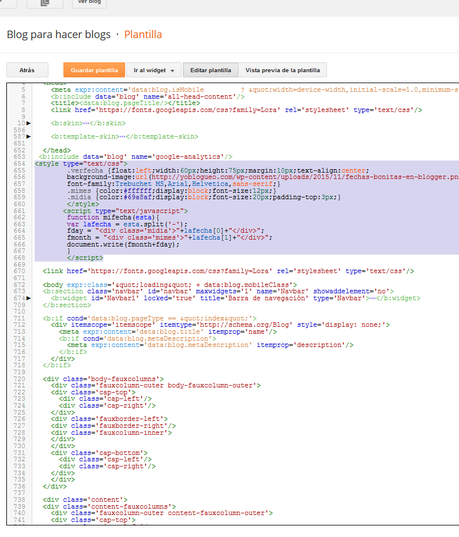Click the fauxcolumn-inner div line
This screenshot has width=459, height=537.
coord(111,433)
